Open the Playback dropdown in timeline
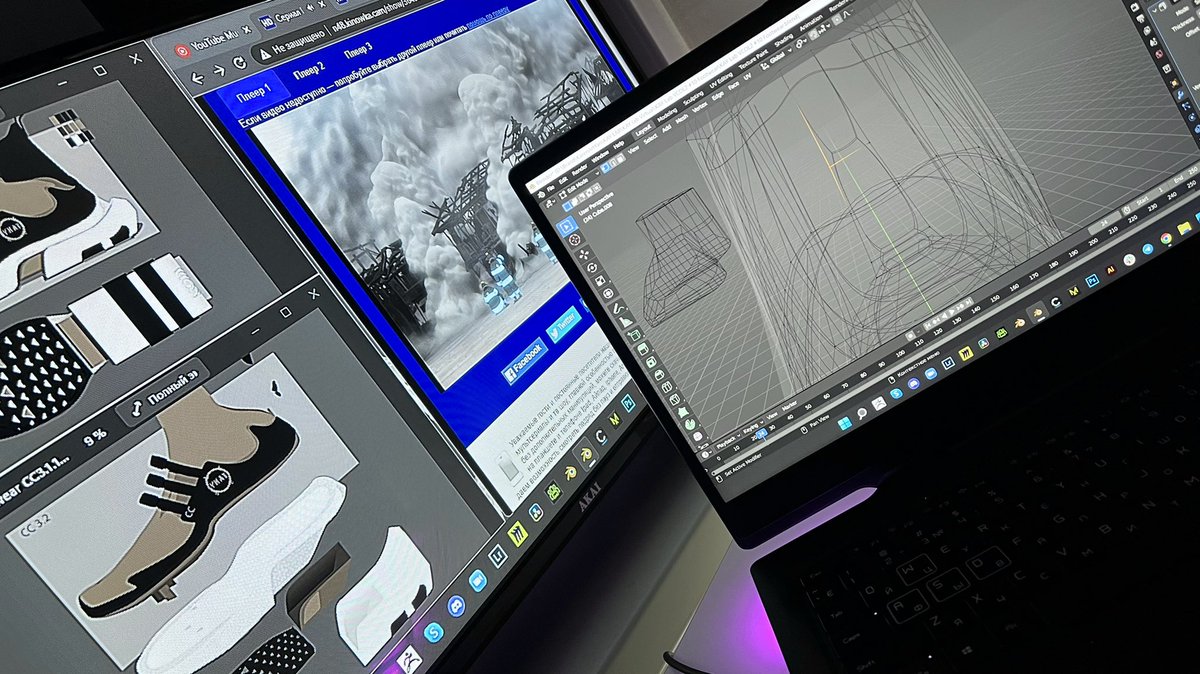Viewport: 1200px width, 674px height. coord(728,440)
